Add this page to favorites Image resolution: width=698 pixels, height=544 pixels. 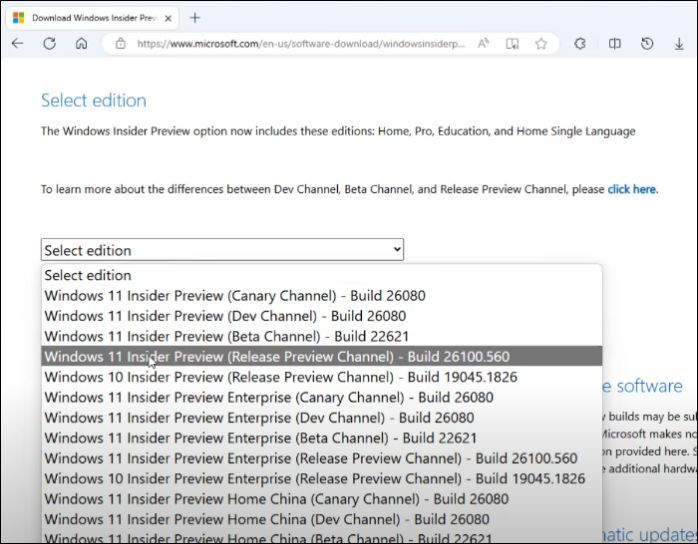coord(541,44)
